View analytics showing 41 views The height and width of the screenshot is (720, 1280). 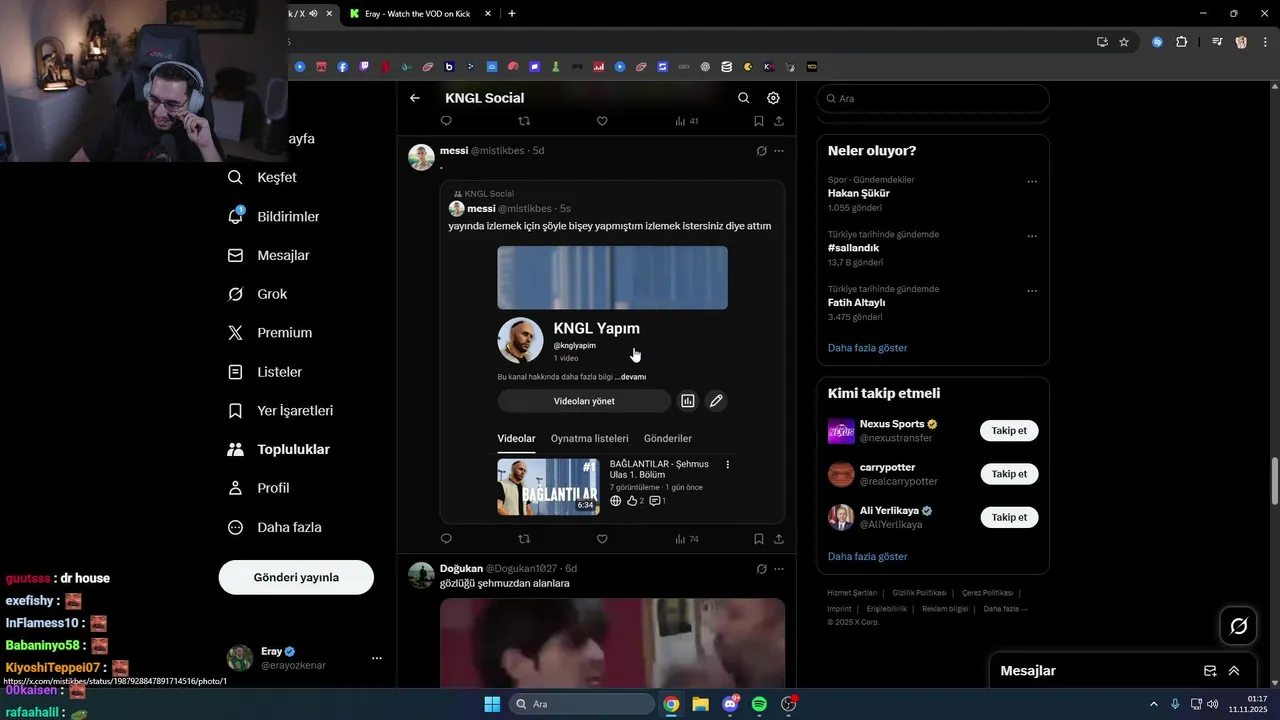click(687, 121)
